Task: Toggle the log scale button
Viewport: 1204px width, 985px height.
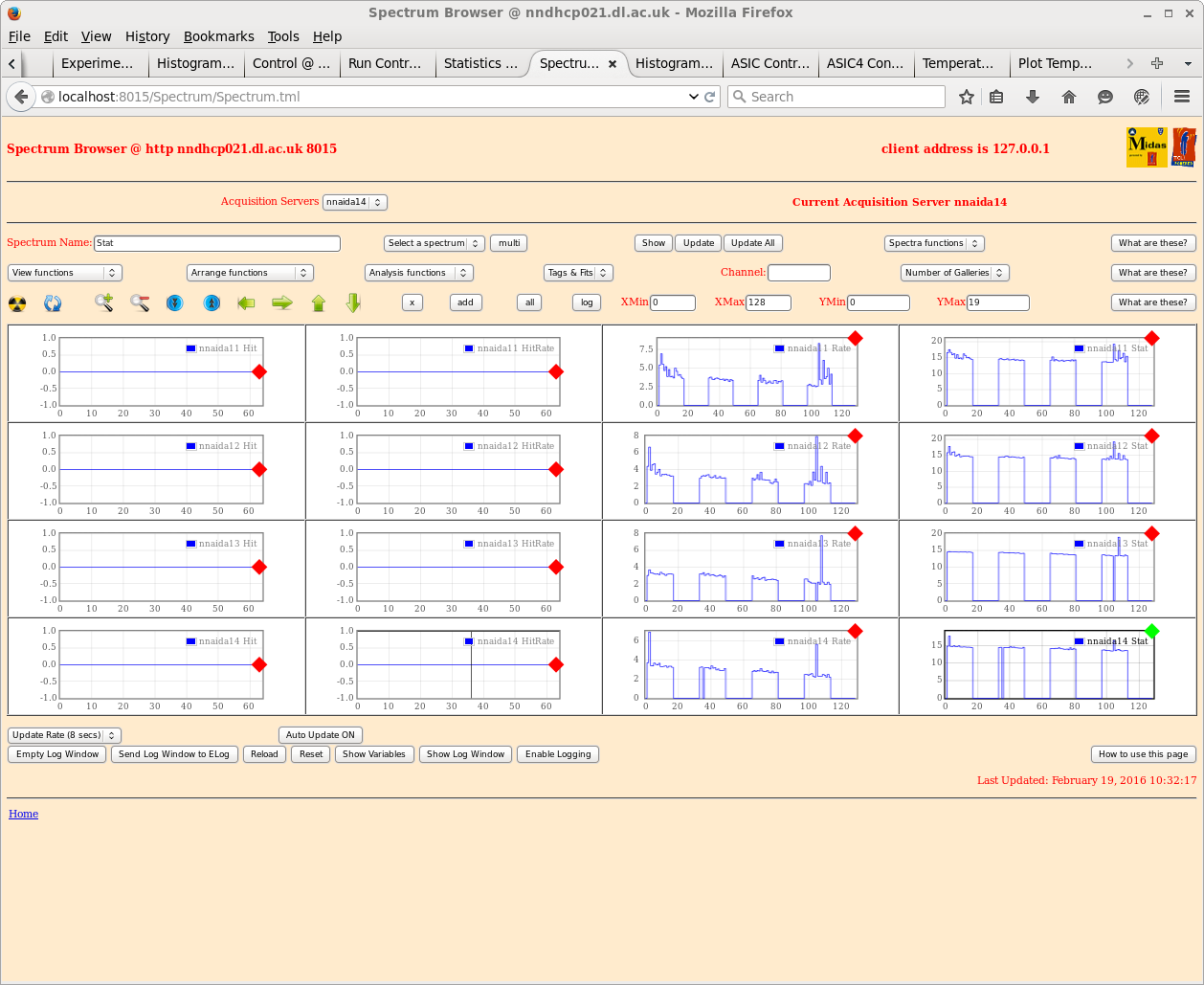Action: coord(587,302)
